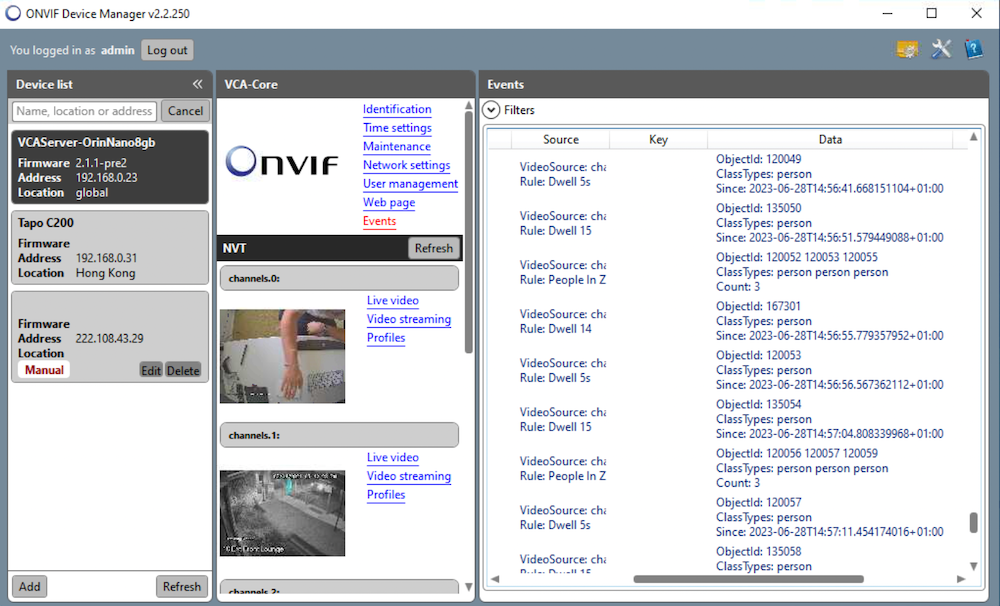Viewport: 1000px width, 606px height.
Task: Select event with ObjectId 120056 120057 120059
Action: 727,468
